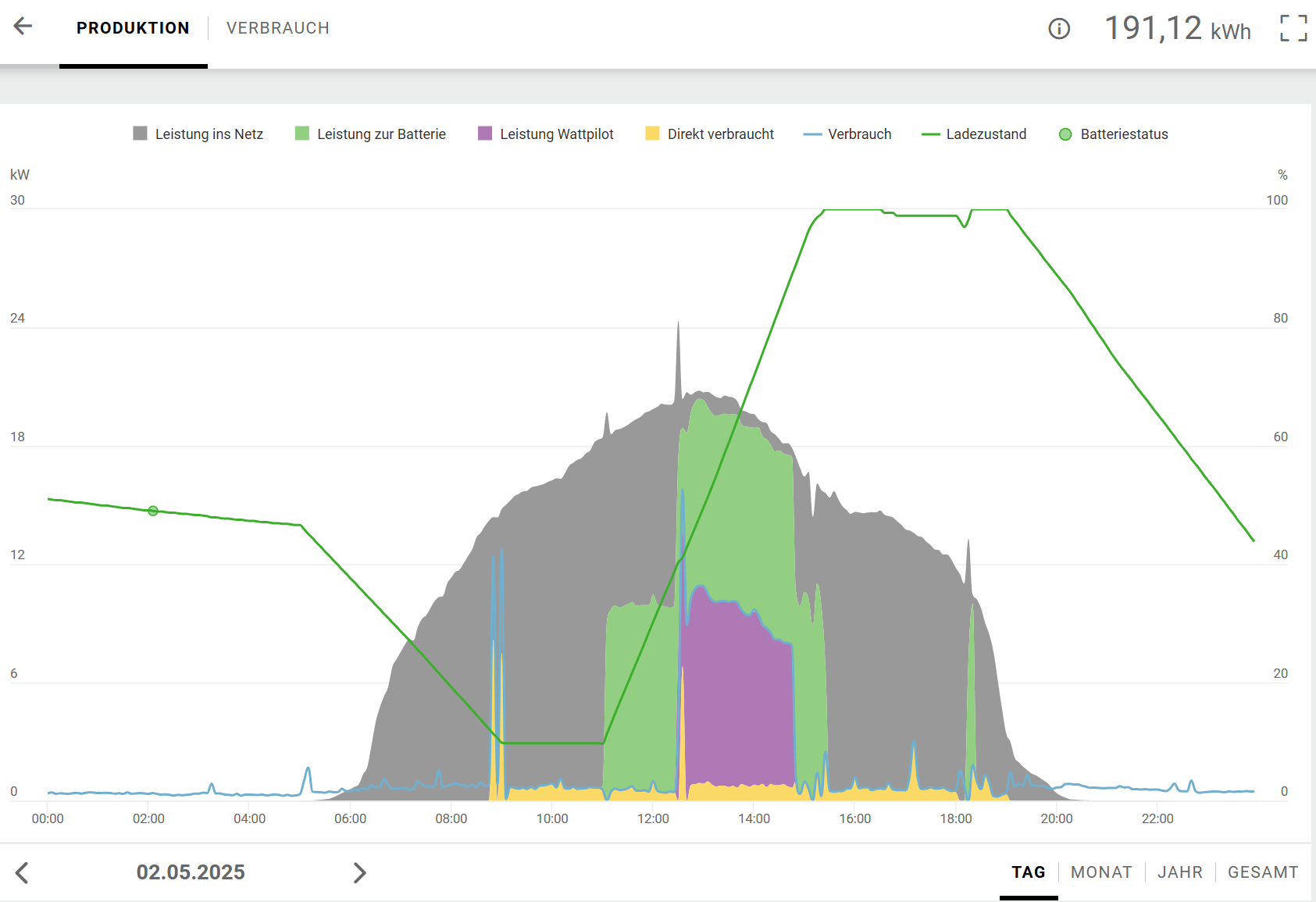Switch to the Verbrauch tab
The height and width of the screenshot is (902, 1316).
(x=277, y=28)
